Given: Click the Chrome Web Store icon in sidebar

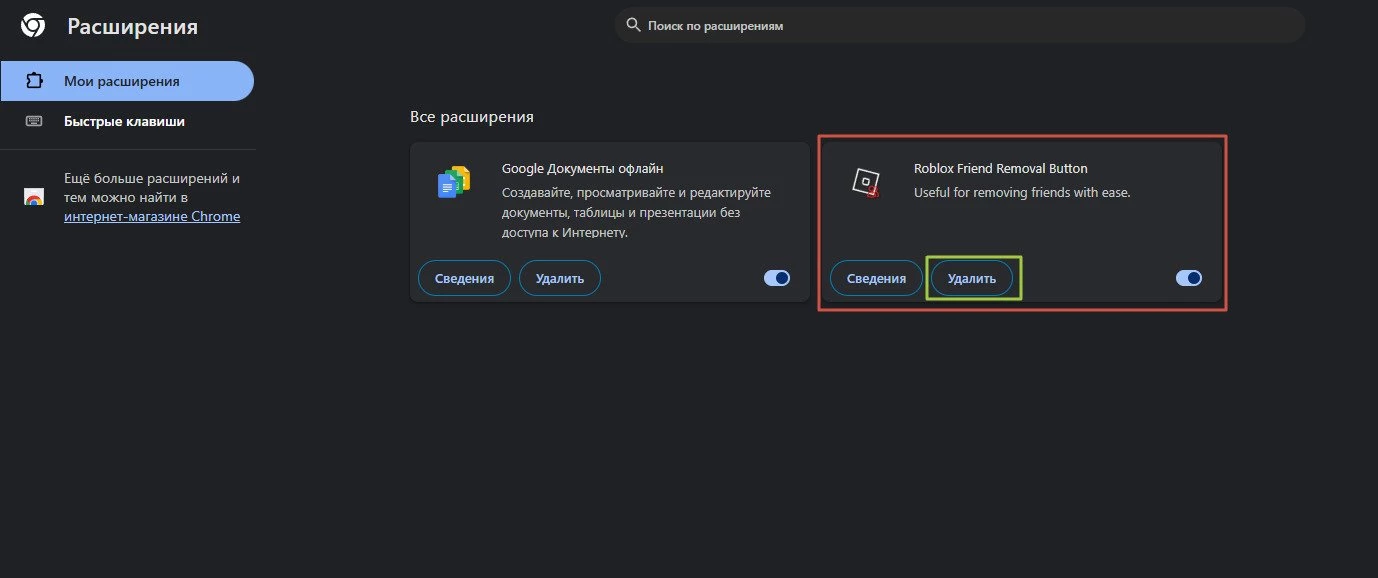Looking at the screenshot, I should (x=34, y=197).
